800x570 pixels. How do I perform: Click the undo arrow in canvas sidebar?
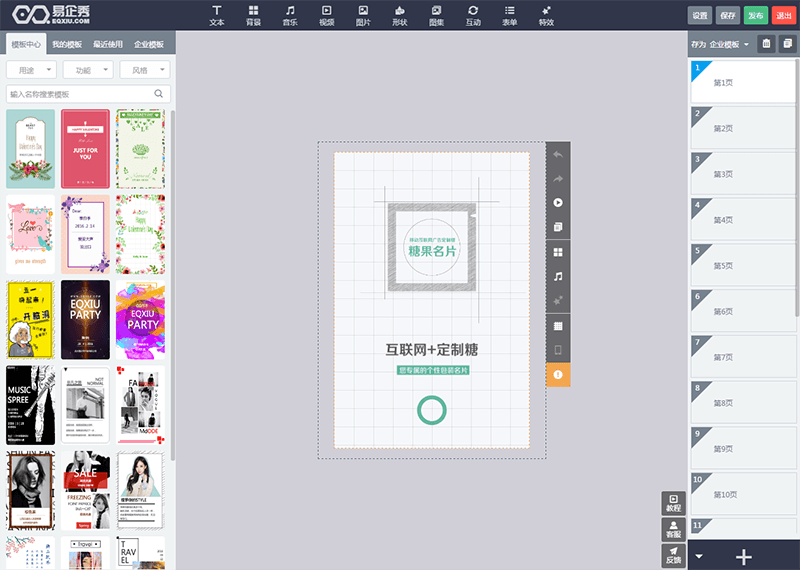[x=558, y=154]
